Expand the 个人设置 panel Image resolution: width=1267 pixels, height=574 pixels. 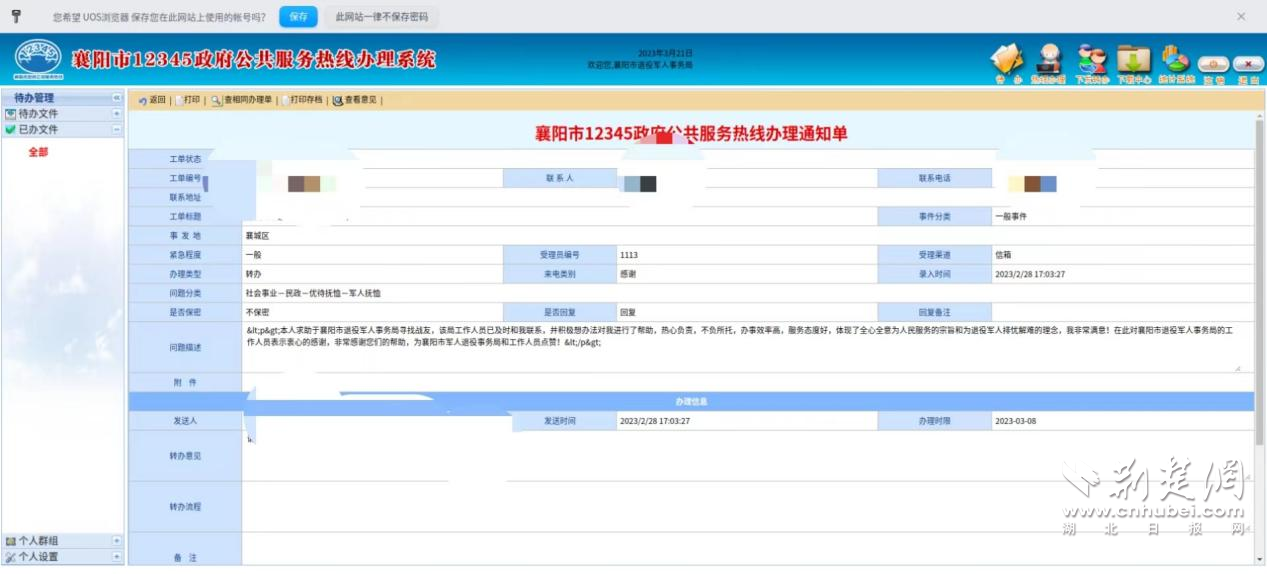point(117,557)
